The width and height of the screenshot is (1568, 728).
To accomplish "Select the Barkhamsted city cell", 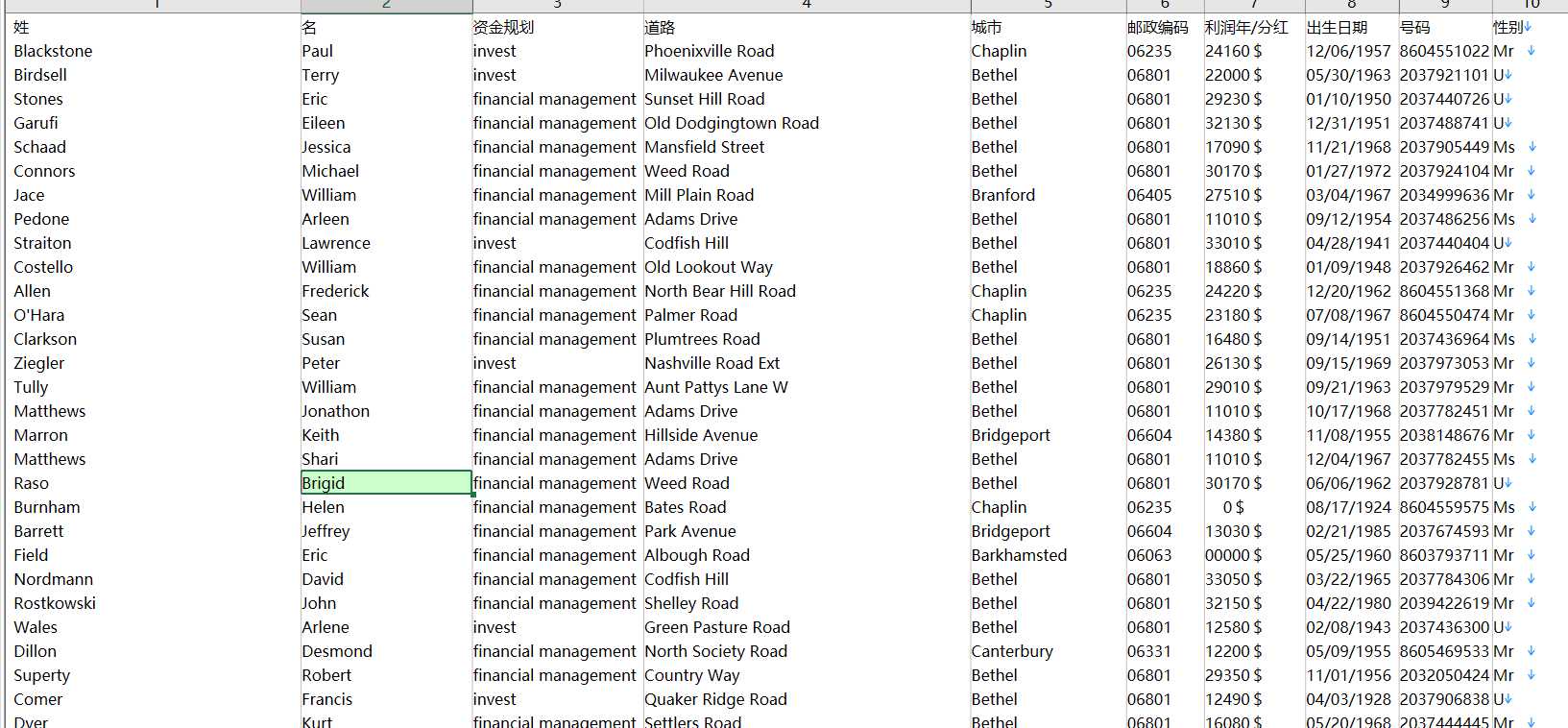I will [x=1048, y=555].
